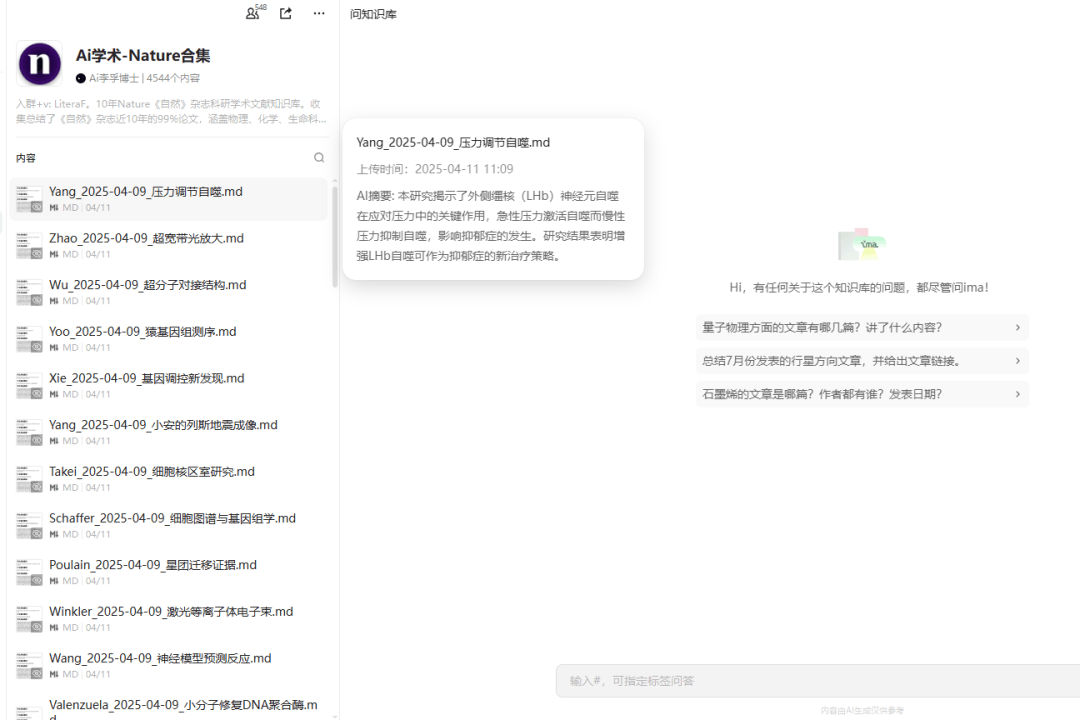Click file icon for Wu_2025-04-09_超分子对接结构.md

point(29,292)
